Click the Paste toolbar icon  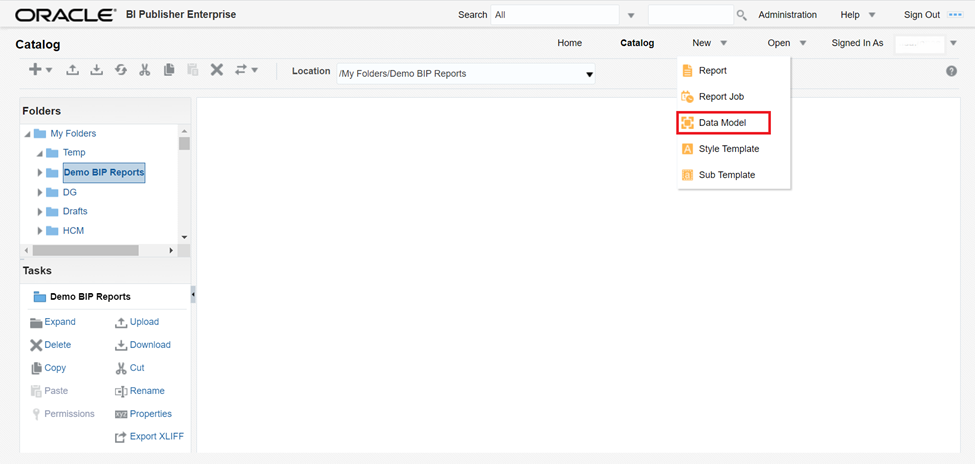coord(192,70)
